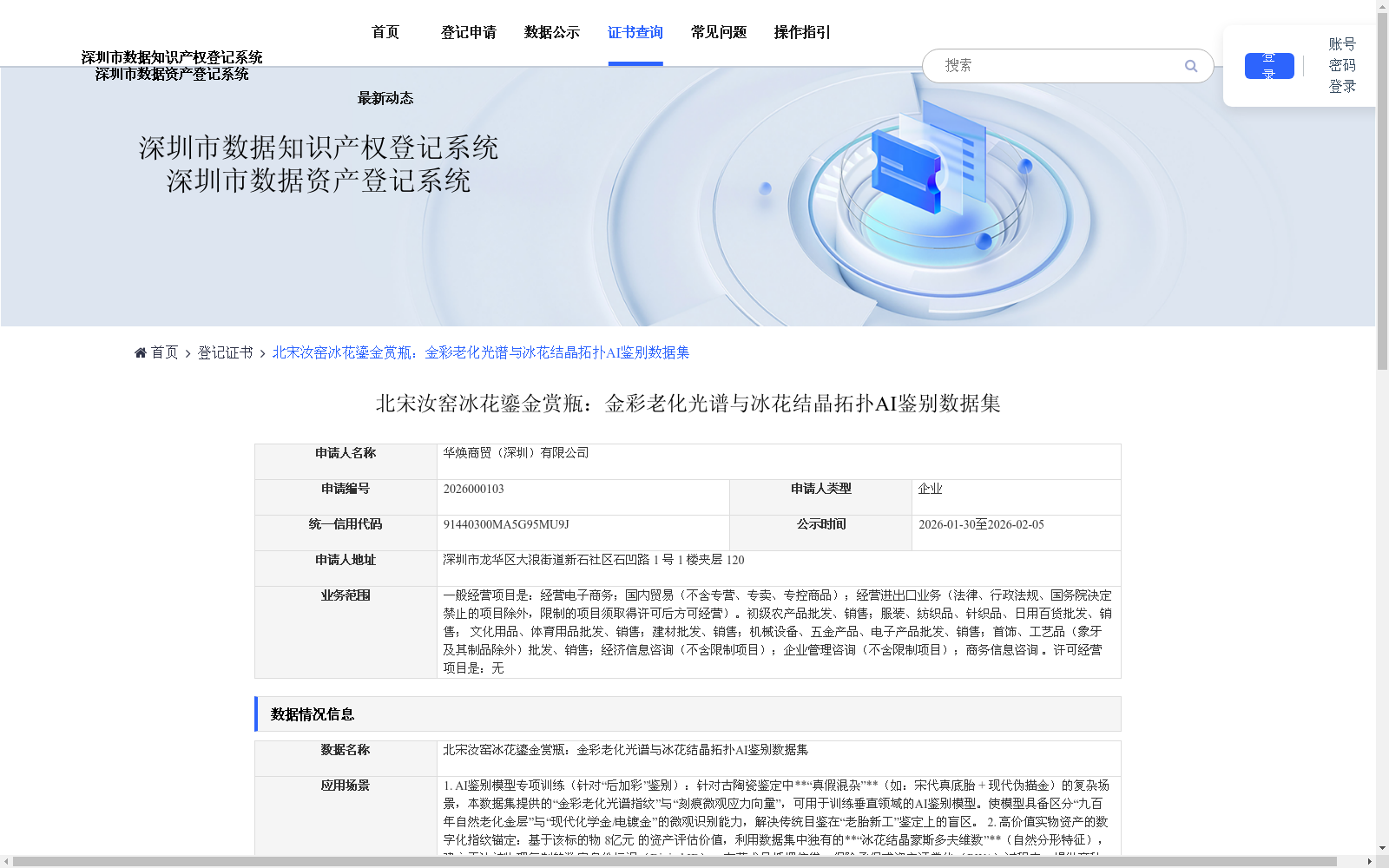Screen dimensions: 1389x868
Task: Click the scrollbar down arrow
Action: tap(1382, 848)
